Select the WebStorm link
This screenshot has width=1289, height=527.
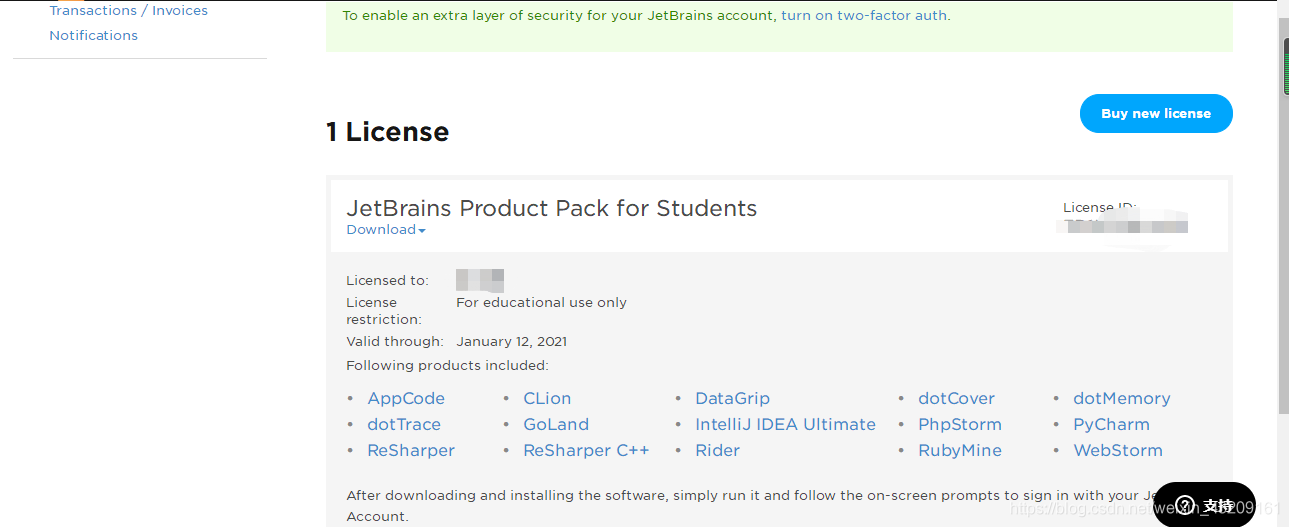click(x=1118, y=450)
